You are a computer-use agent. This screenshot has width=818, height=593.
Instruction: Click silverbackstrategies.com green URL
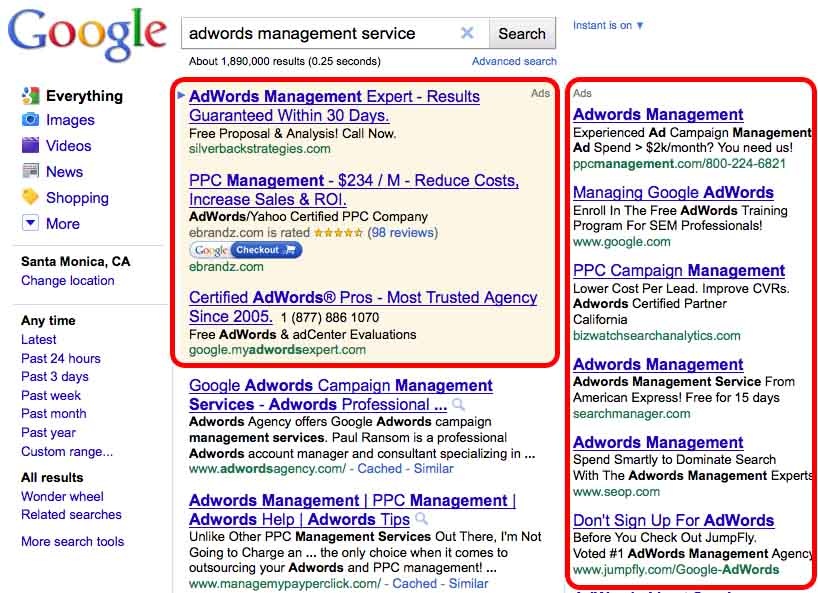[x=260, y=149]
